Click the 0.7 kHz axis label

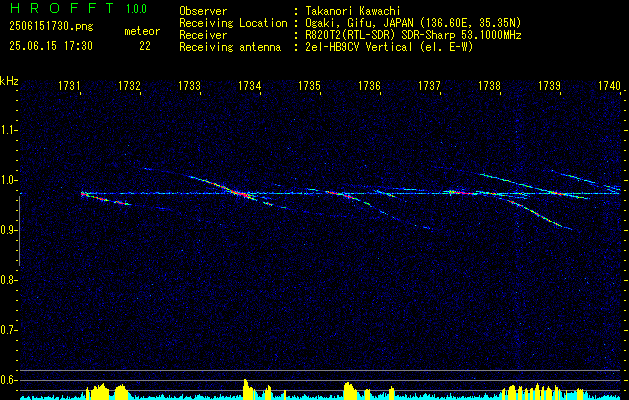click(x=8, y=330)
